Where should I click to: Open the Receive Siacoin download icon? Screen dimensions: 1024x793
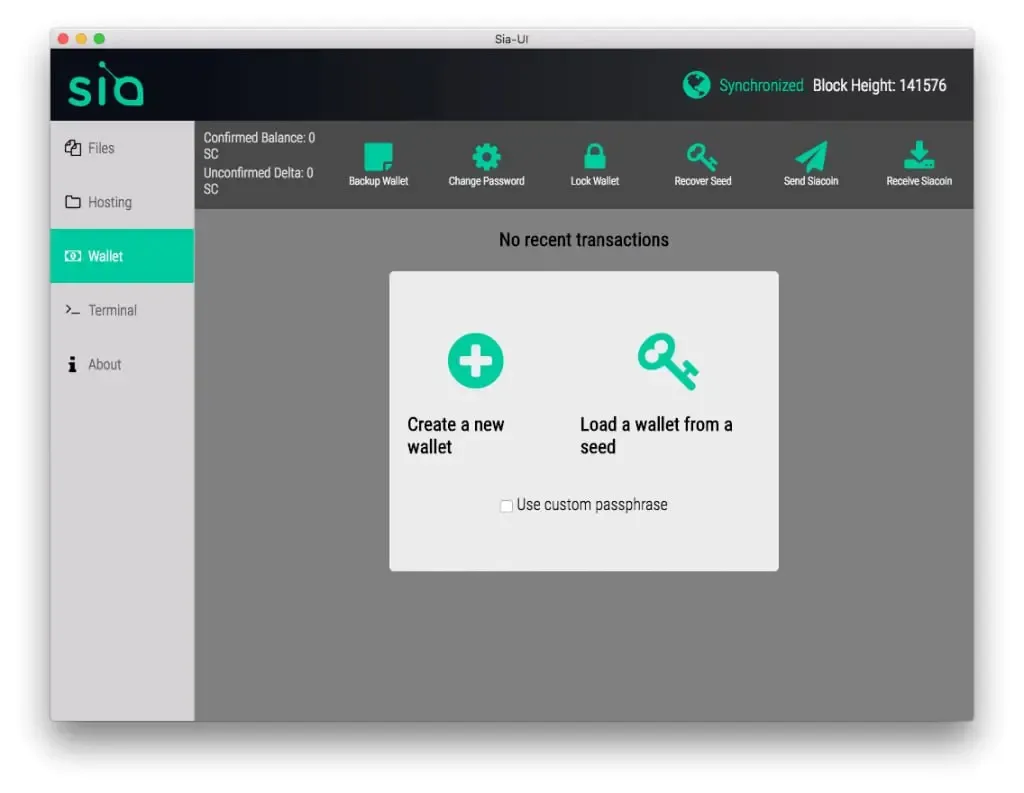tap(919, 155)
